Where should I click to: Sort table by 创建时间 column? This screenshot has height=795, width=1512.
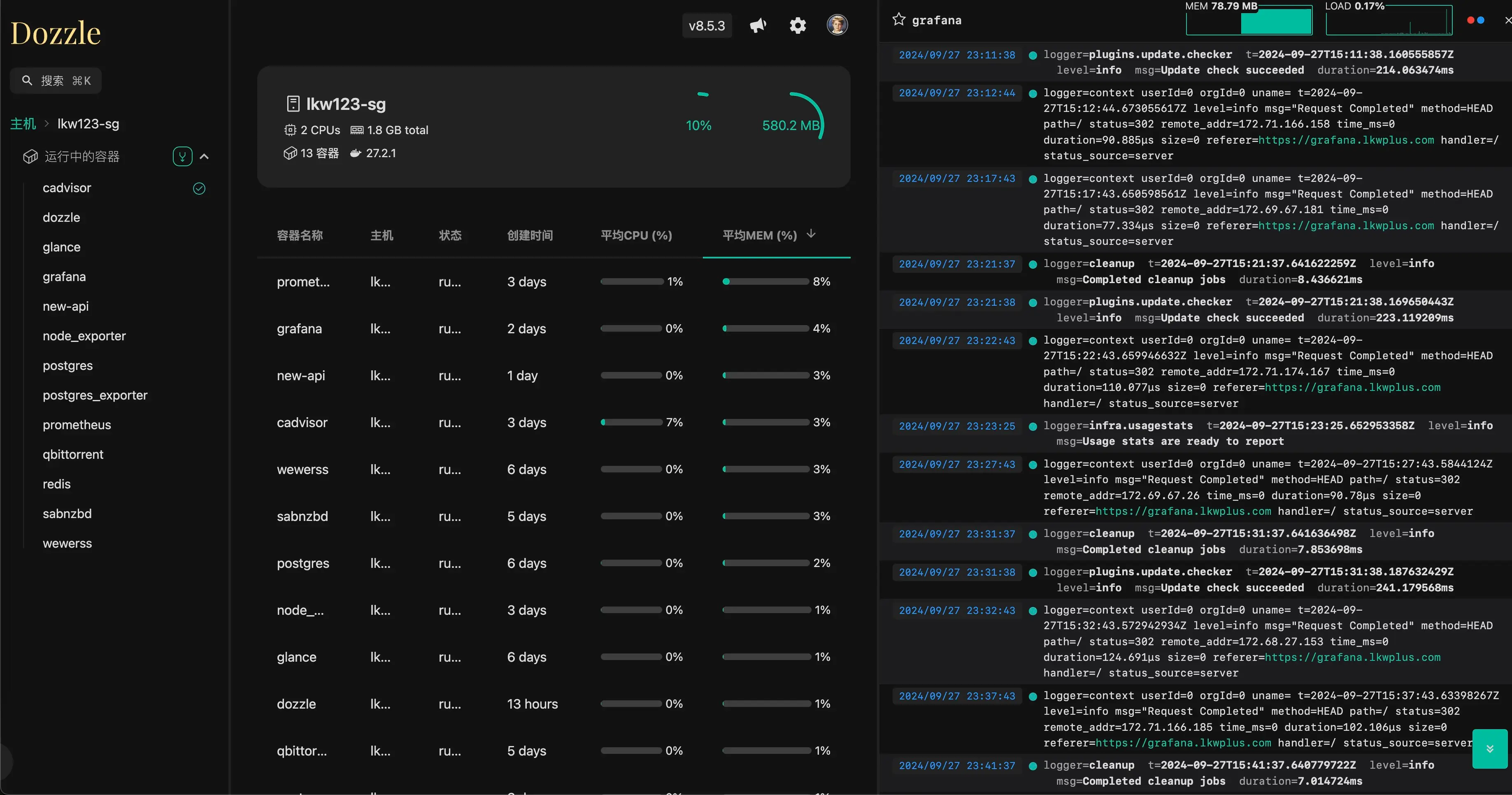[530, 235]
